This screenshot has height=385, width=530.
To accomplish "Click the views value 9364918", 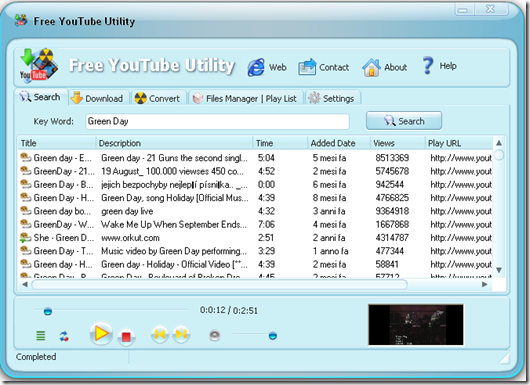I will [x=392, y=211].
